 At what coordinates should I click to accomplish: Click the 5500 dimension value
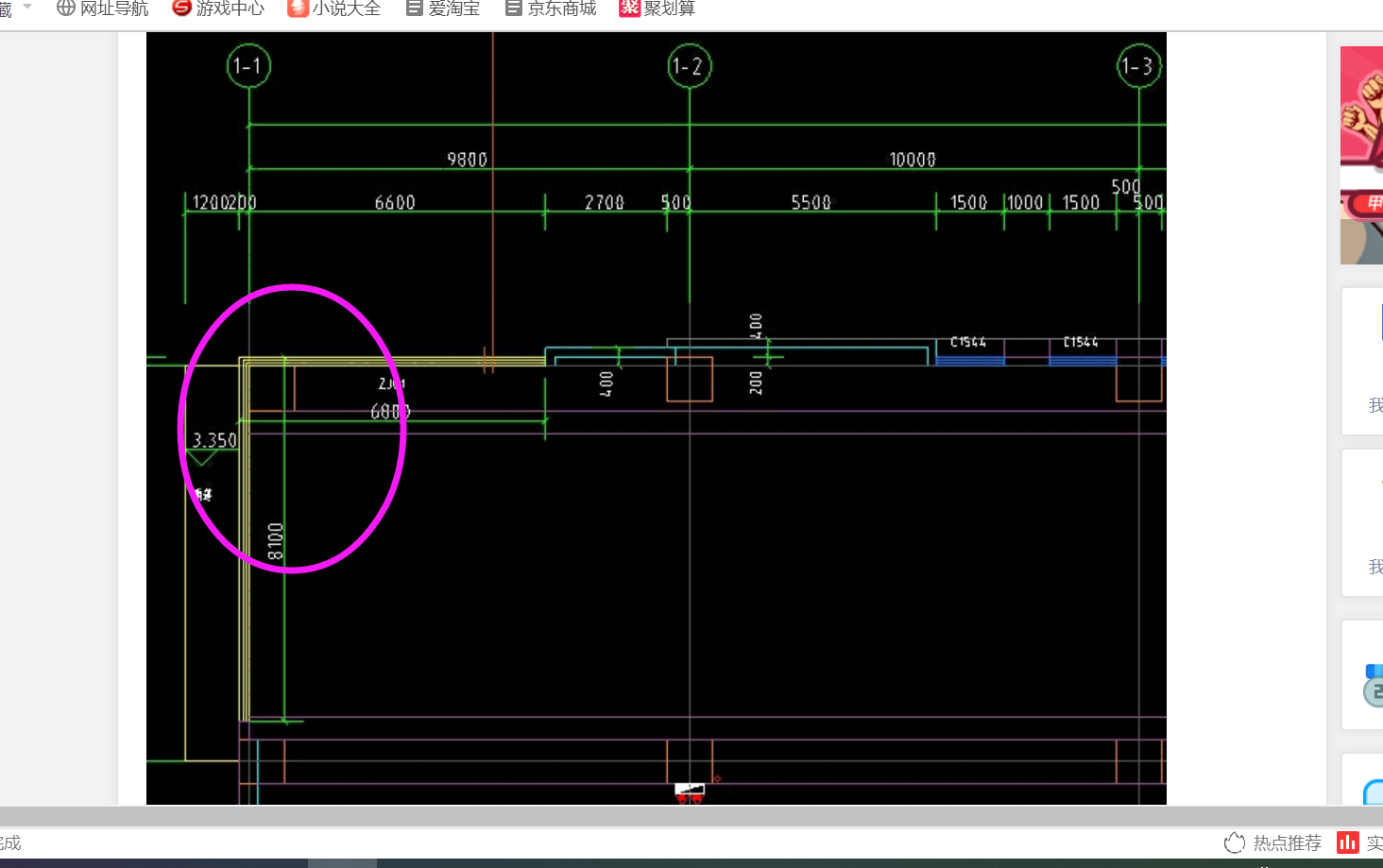(x=811, y=202)
